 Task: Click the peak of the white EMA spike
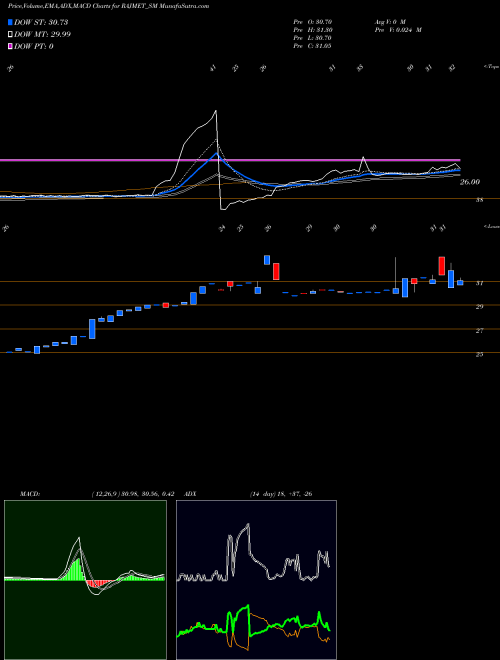click(x=216, y=111)
